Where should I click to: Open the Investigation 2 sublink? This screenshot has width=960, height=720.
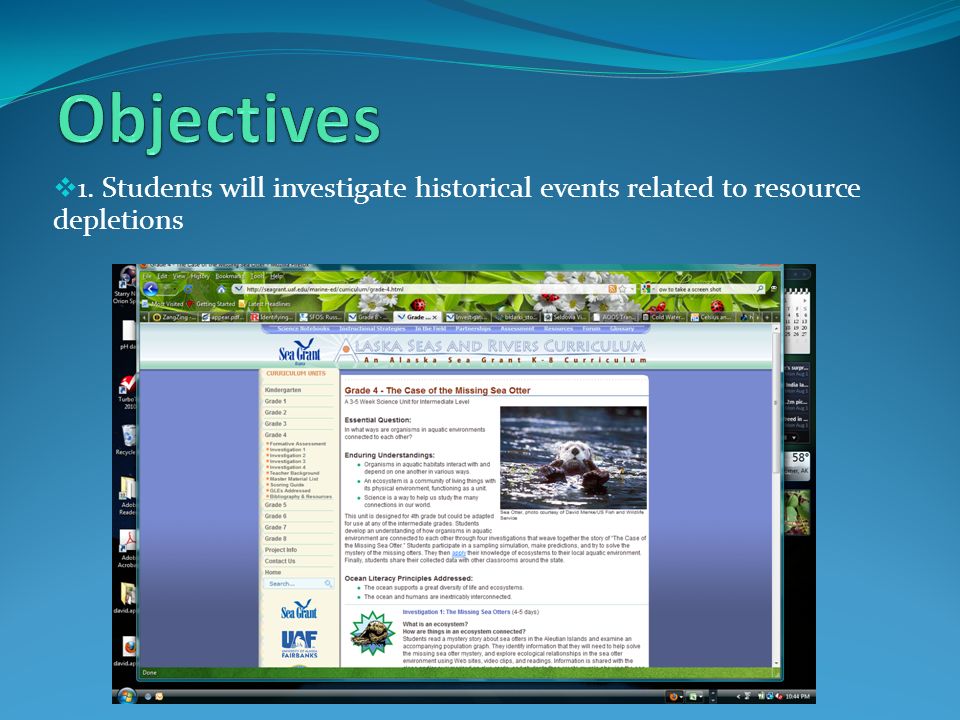point(287,456)
